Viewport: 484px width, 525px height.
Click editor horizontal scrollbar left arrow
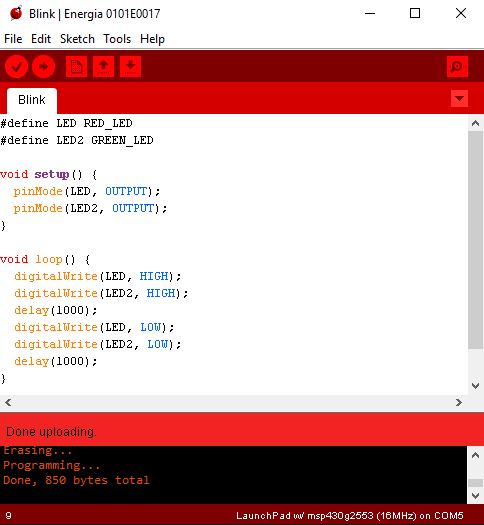click(8, 402)
